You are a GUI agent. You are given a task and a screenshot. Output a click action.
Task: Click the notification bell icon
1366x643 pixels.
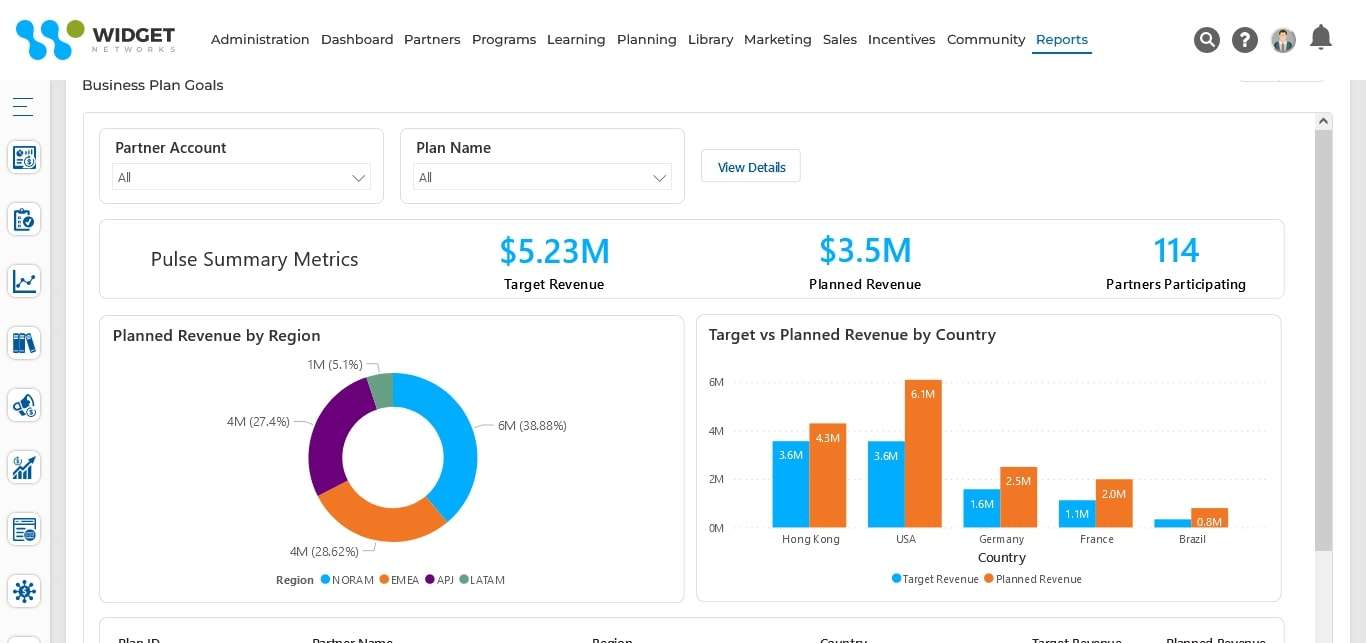click(1320, 36)
